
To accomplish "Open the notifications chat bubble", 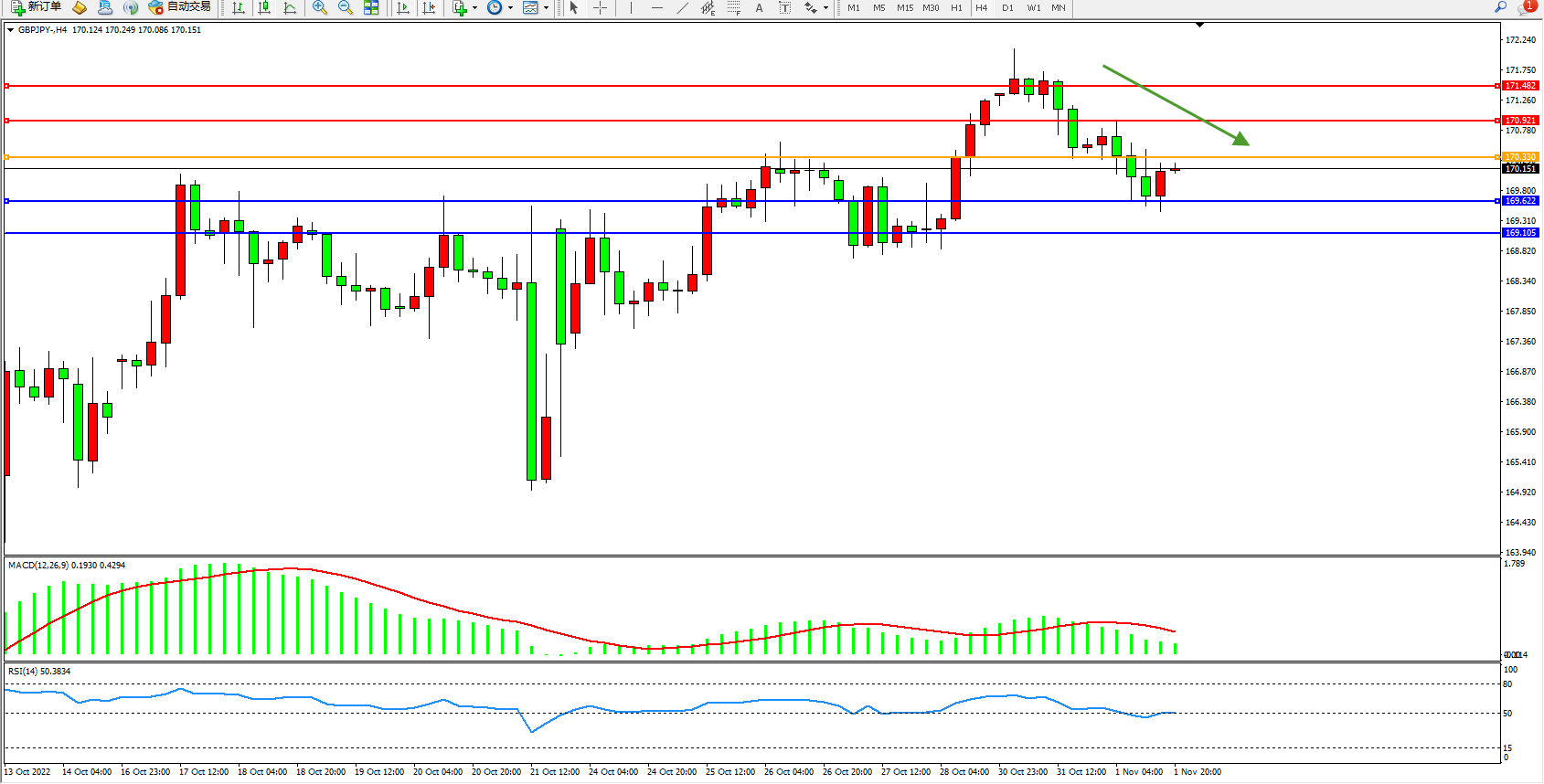I will pyautogui.click(x=1526, y=7).
